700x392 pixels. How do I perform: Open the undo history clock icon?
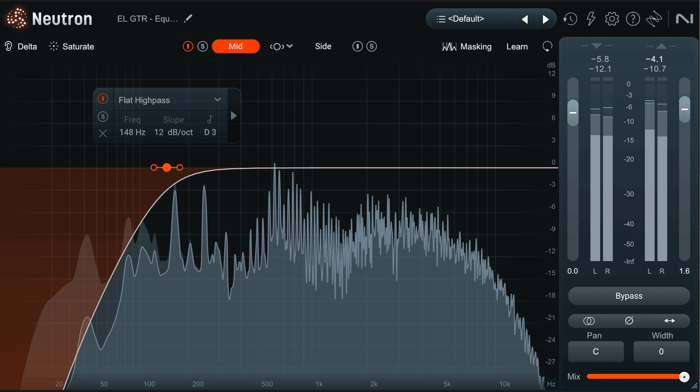coord(570,19)
